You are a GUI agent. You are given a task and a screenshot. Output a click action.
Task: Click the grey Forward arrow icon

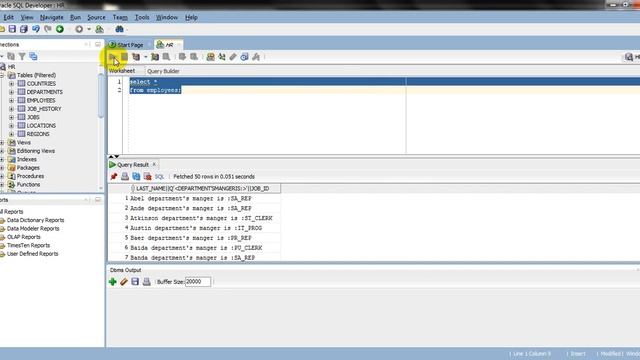click(79, 29)
